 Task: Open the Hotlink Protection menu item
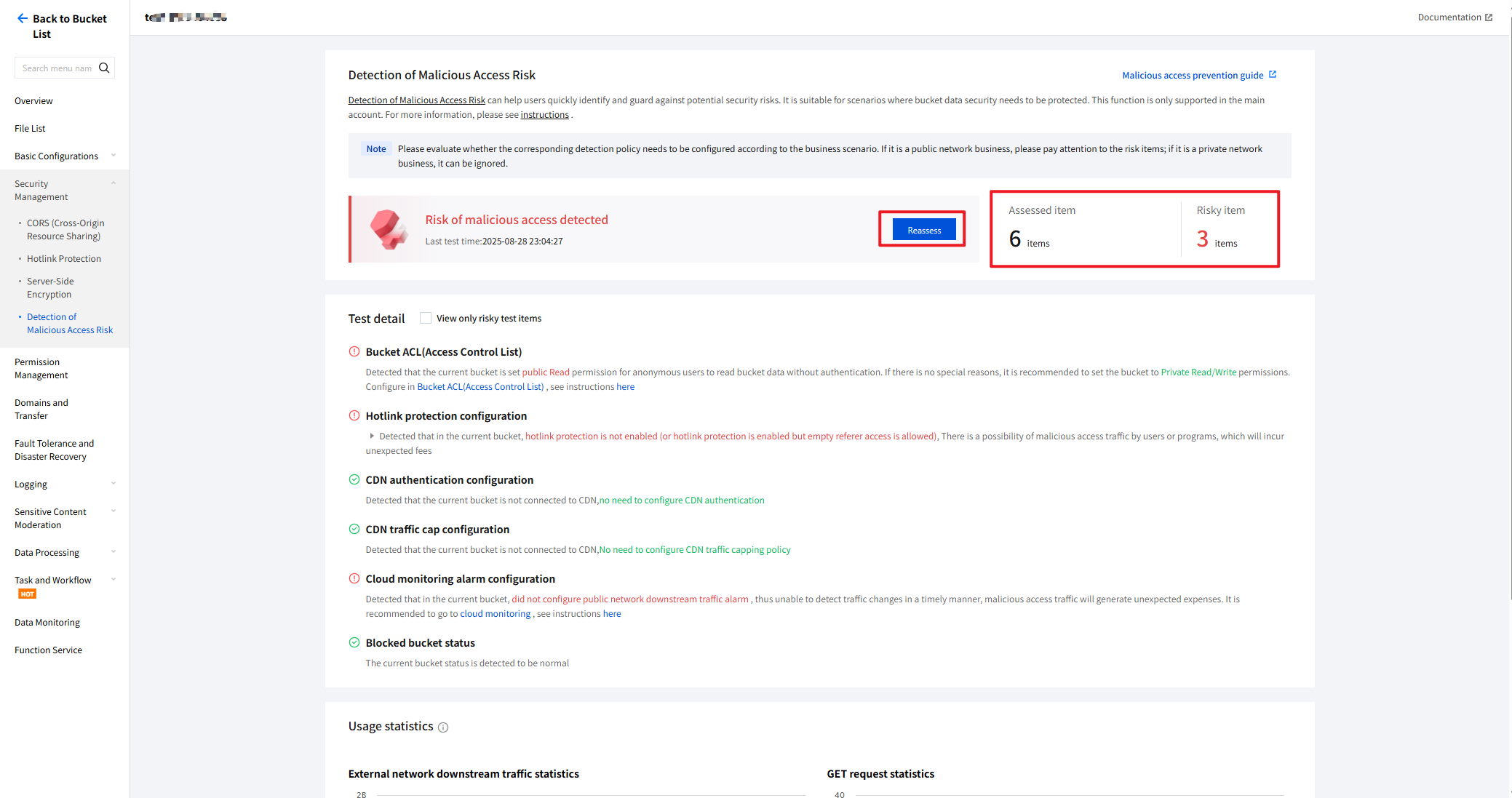click(x=64, y=258)
